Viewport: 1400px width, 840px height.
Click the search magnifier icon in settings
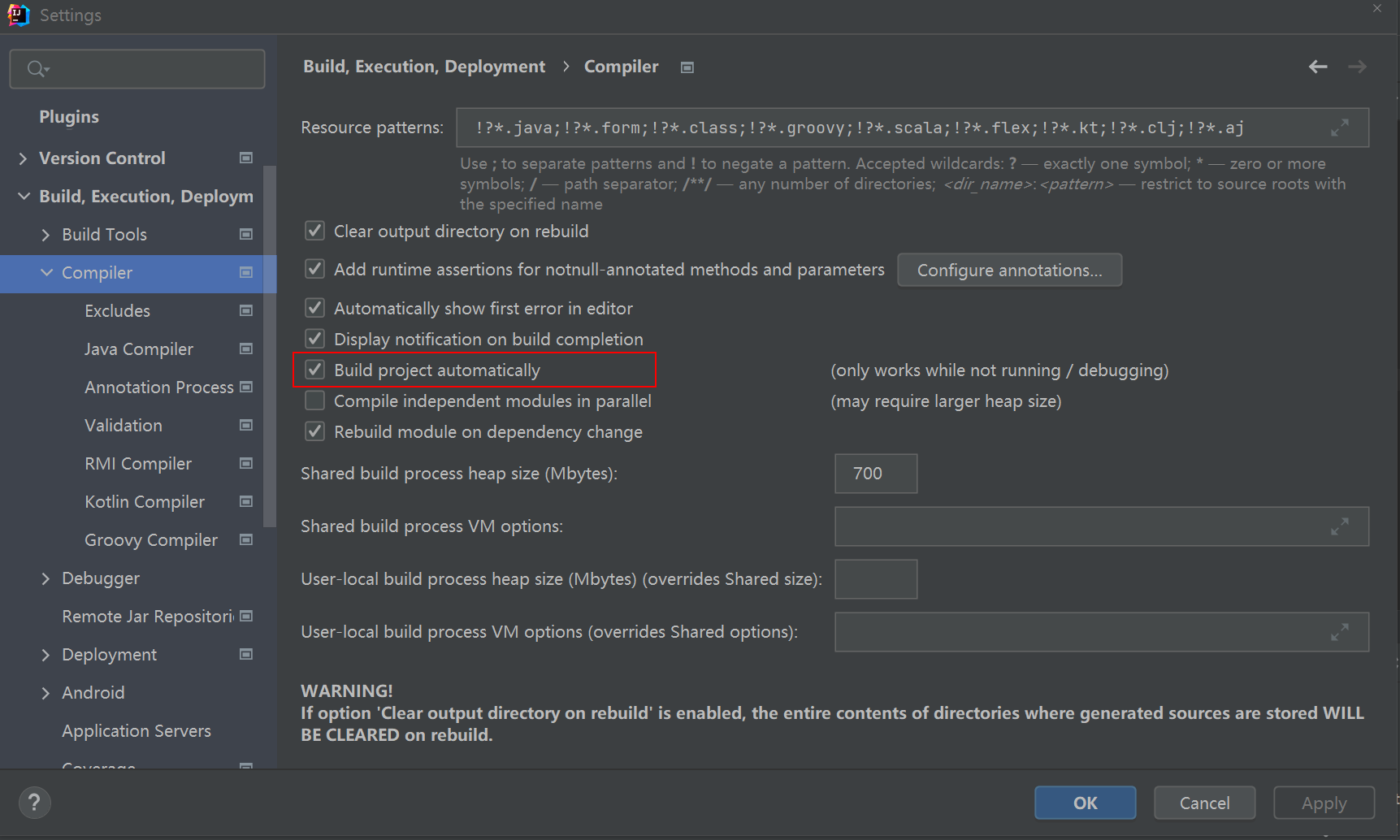click(37, 69)
